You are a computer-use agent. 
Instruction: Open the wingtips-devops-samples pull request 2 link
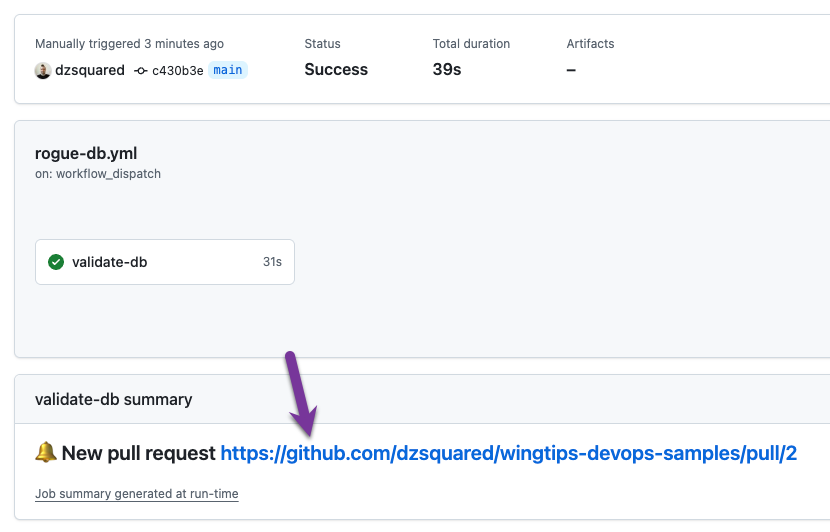tap(508, 453)
